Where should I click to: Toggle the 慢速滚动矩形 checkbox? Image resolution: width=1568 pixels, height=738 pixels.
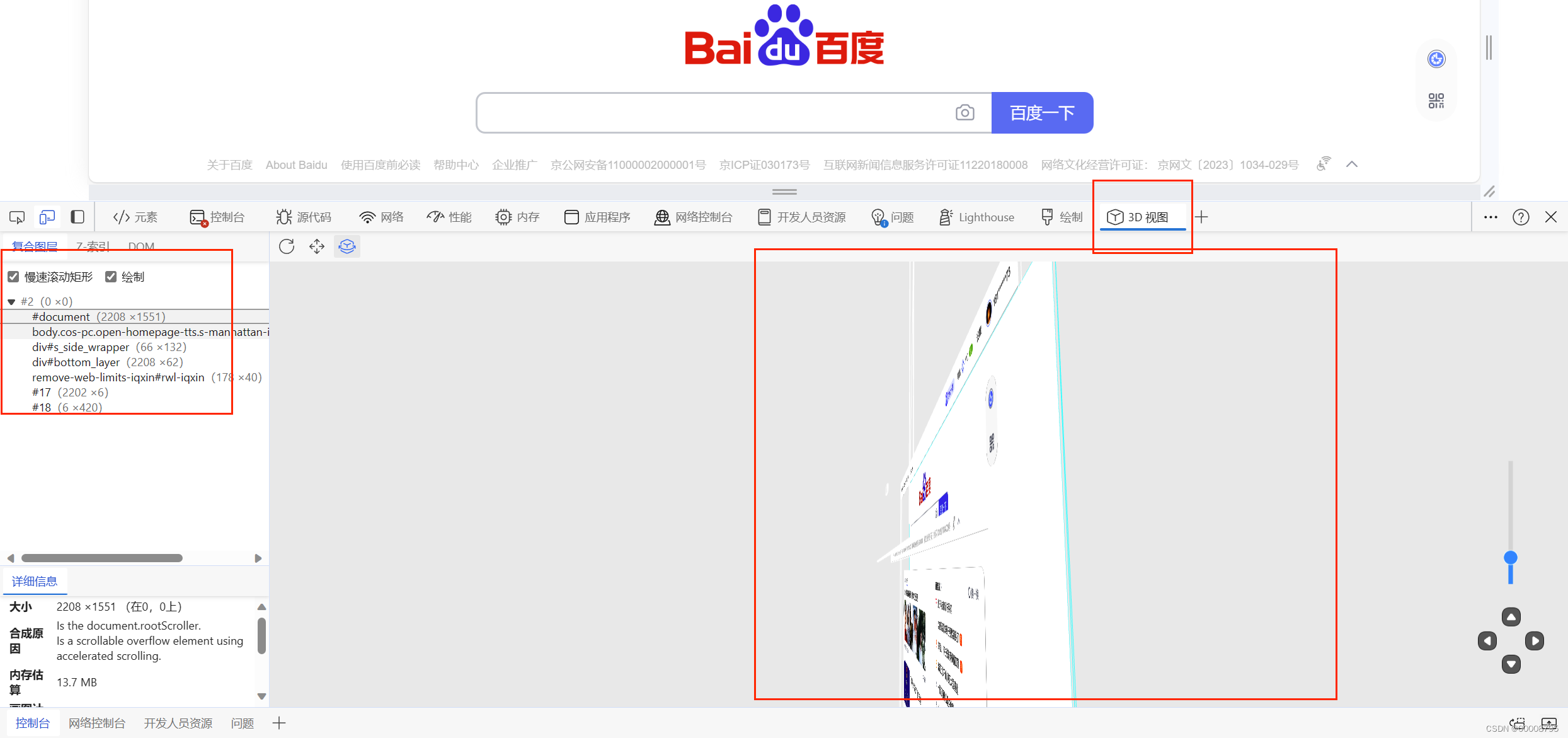(x=13, y=277)
